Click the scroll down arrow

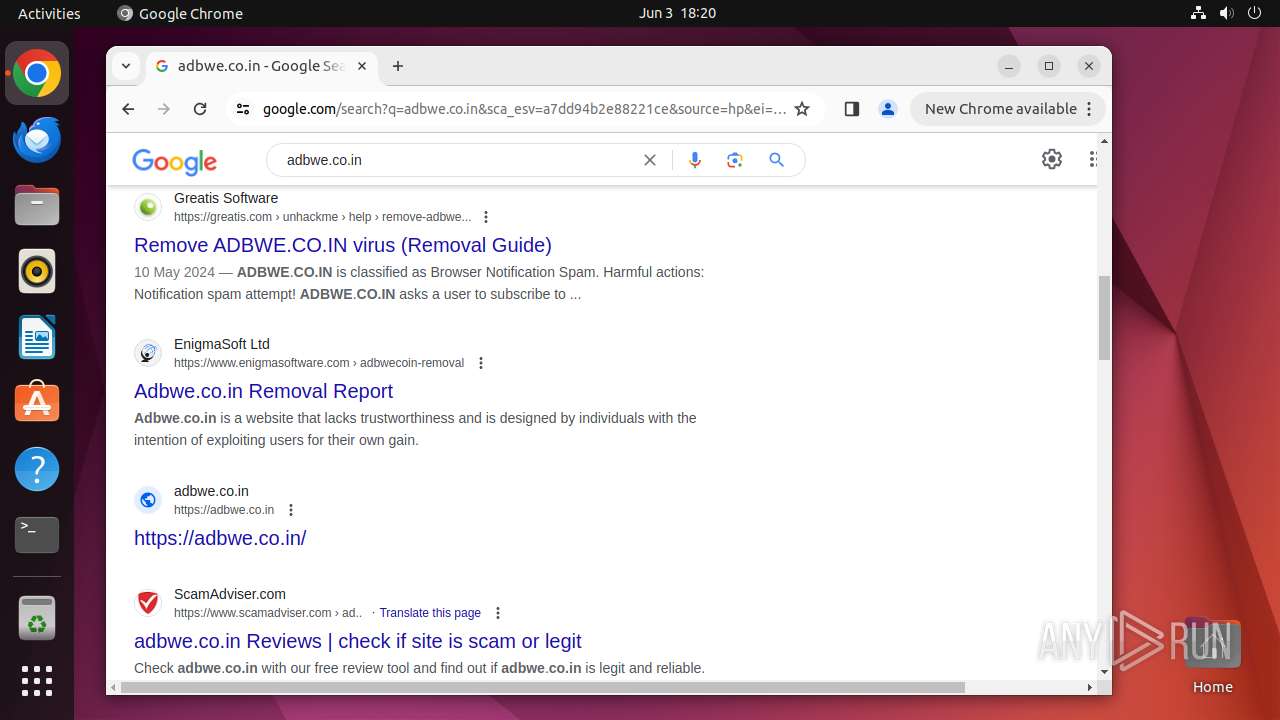[1104, 672]
